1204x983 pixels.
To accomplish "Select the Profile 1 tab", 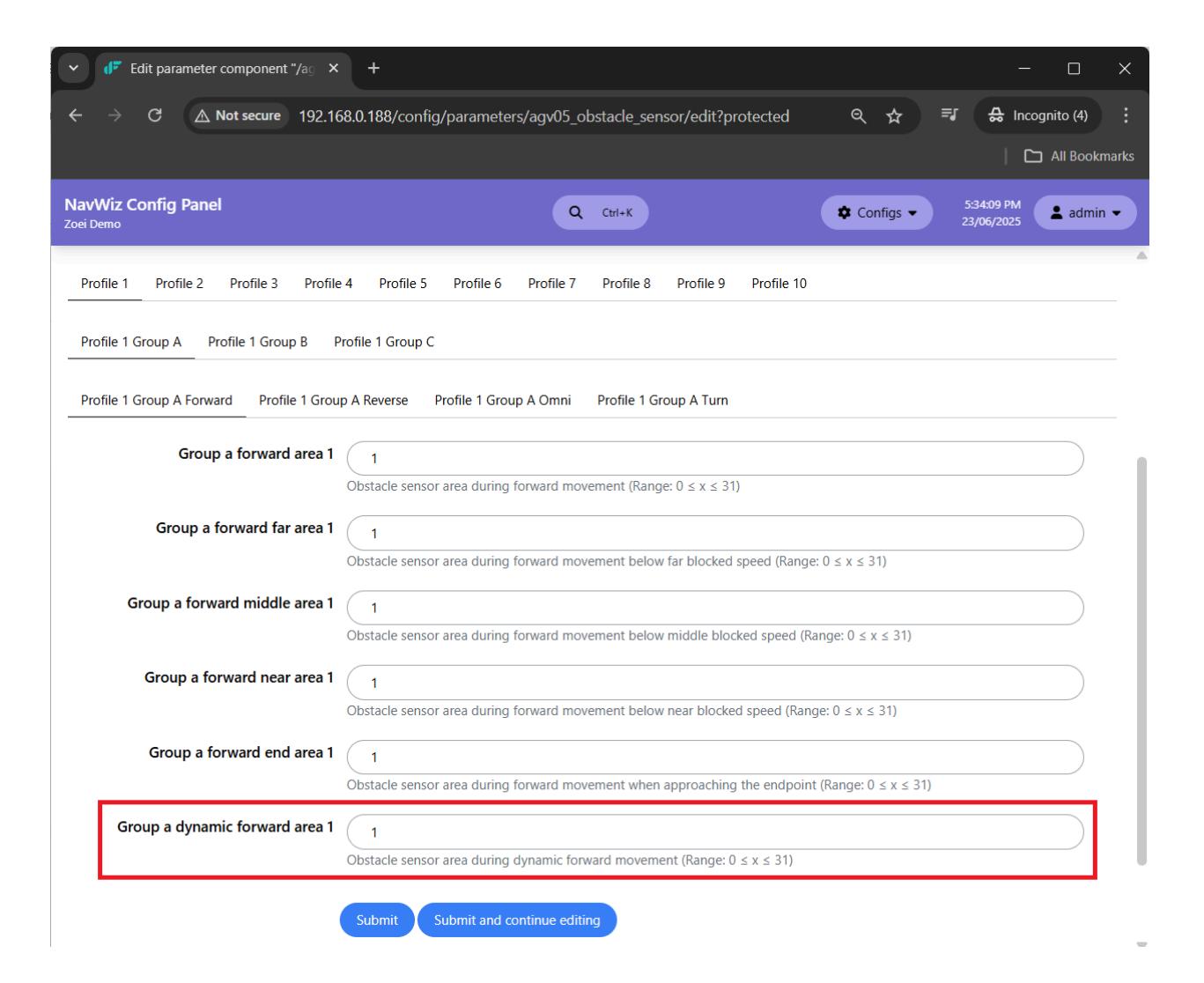I will pyautogui.click(x=105, y=284).
